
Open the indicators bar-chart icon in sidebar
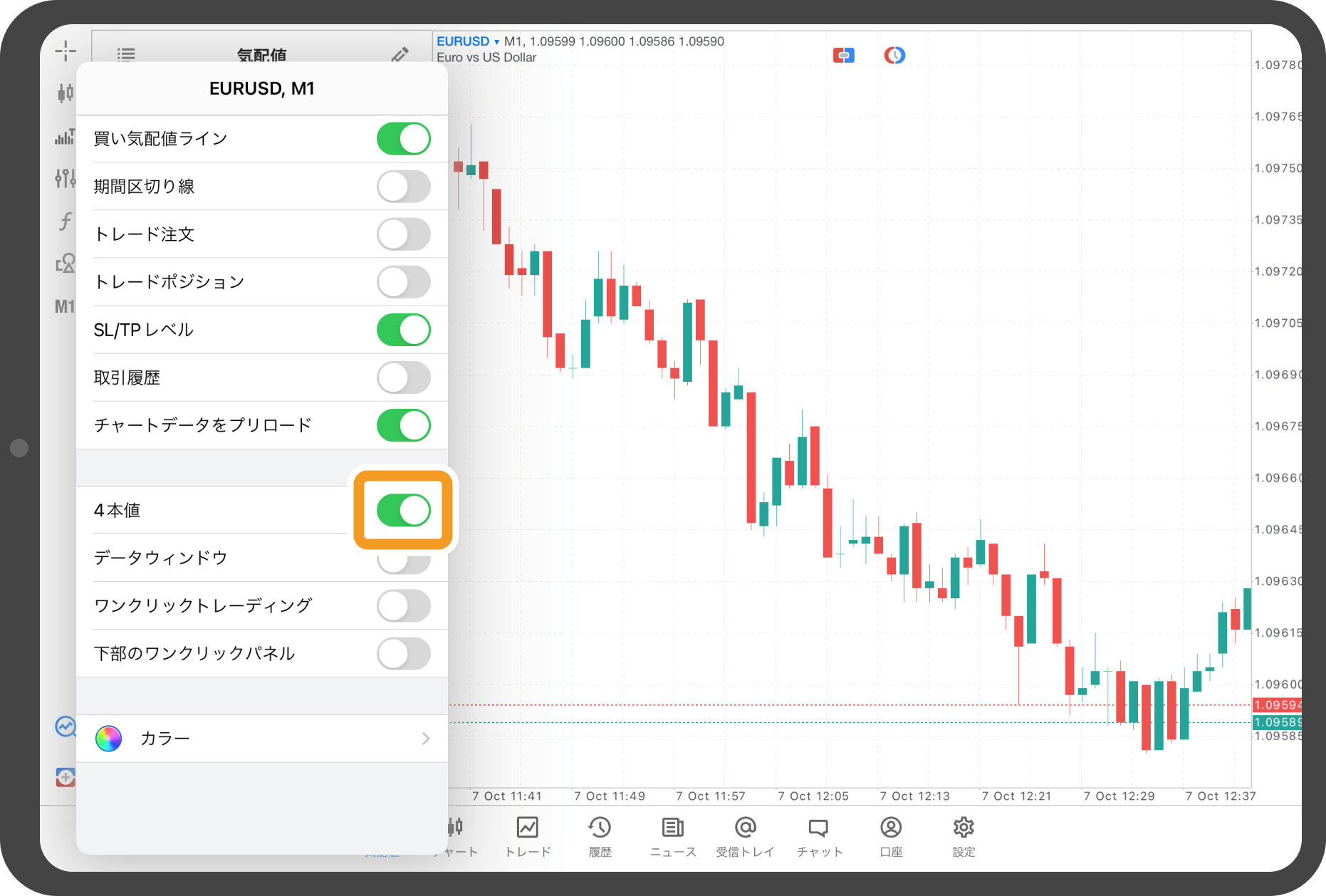click(x=66, y=137)
